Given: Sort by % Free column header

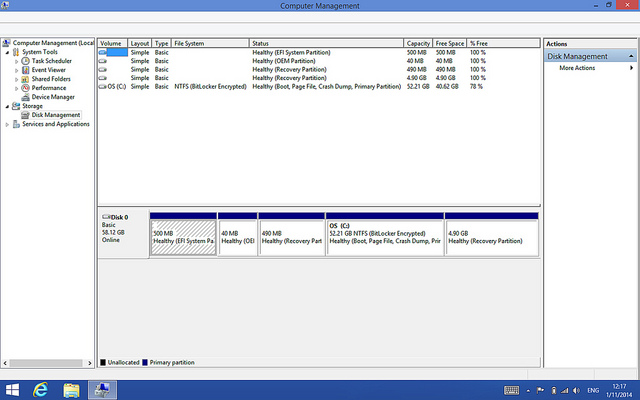Looking at the screenshot, I should tap(503, 43).
